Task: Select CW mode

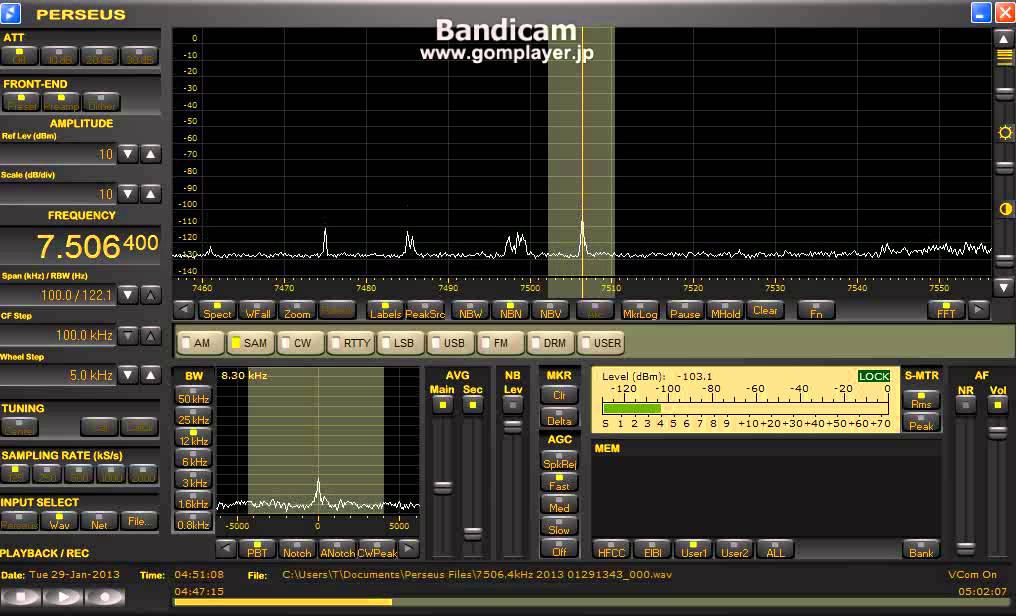Action: click(x=301, y=343)
